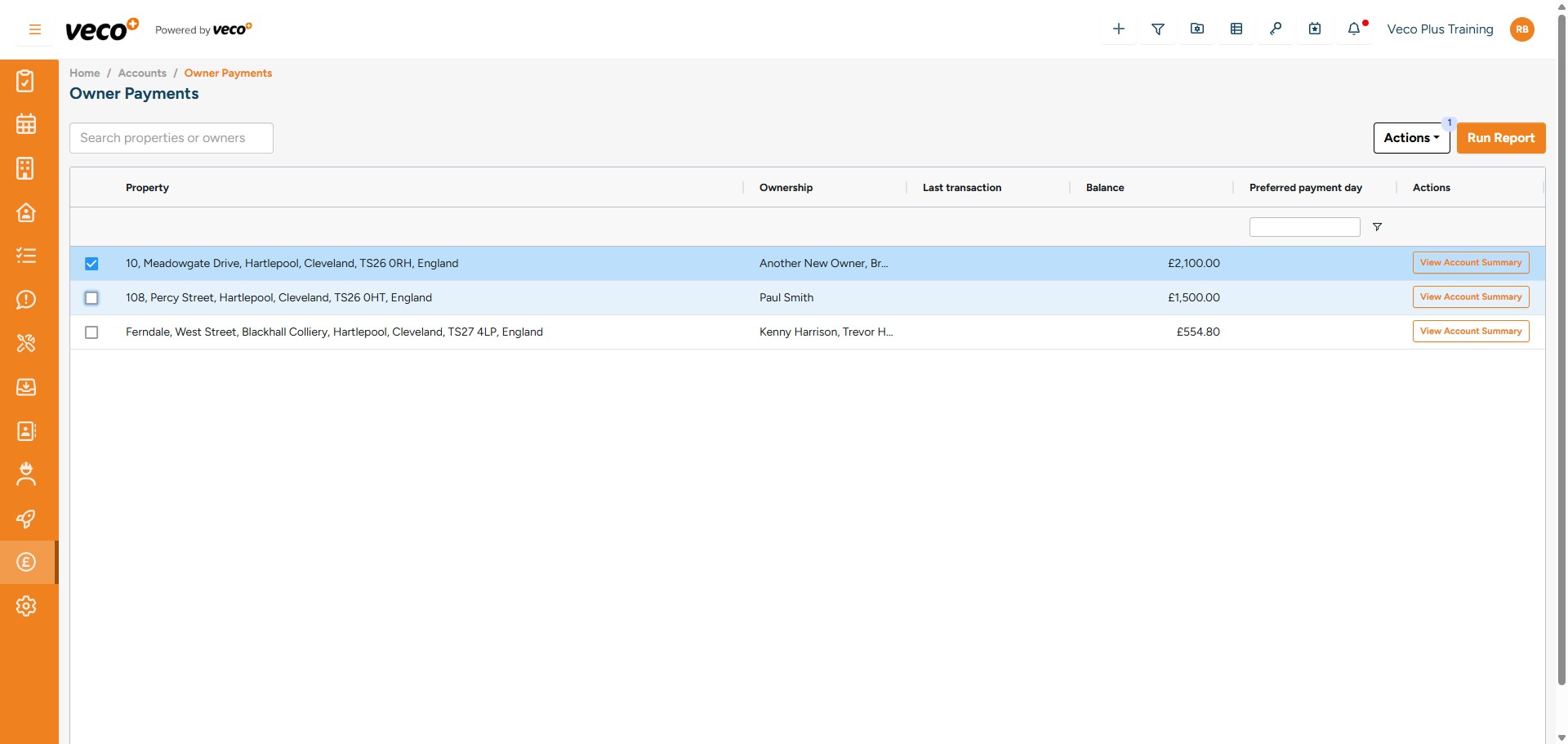Select the Ferndale, West Street checkbox
1568x744 pixels.
click(x=91, y=332)
